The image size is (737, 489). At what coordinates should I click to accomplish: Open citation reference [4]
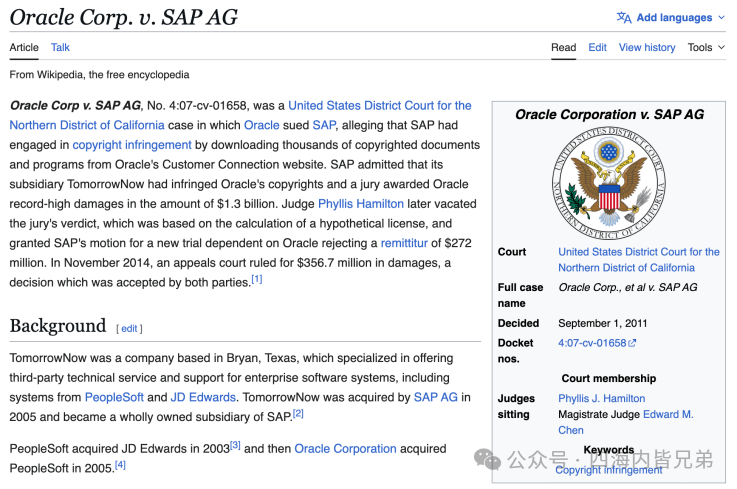[x=120, y=465]
